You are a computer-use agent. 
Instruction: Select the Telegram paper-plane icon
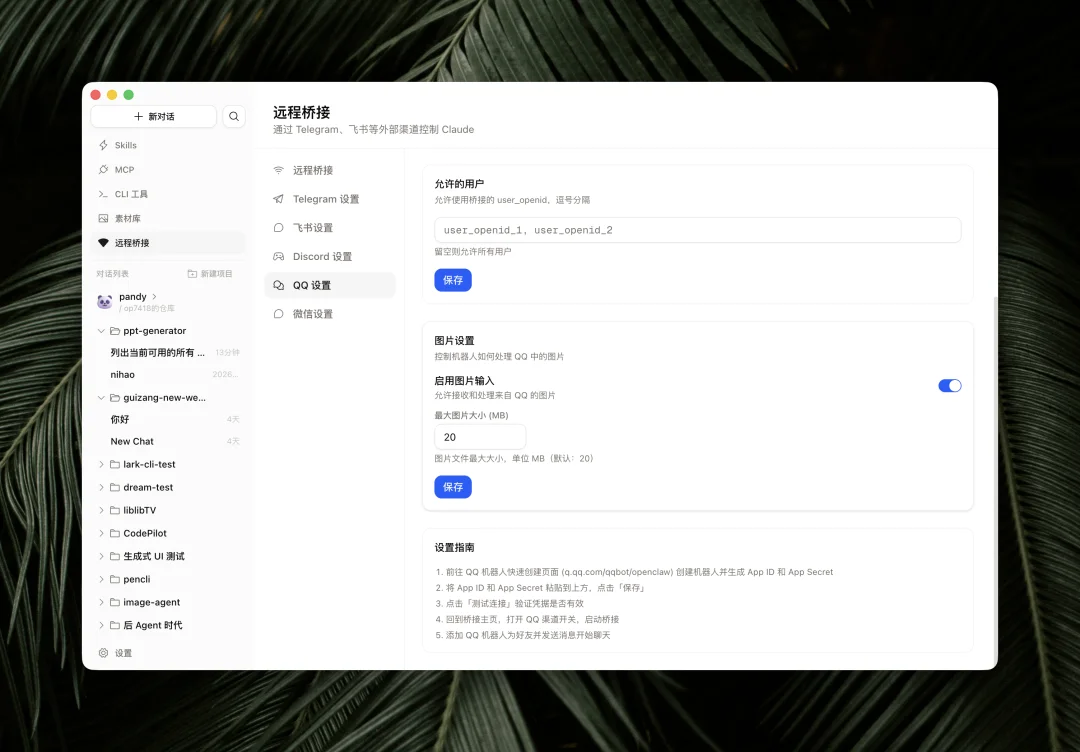278,199
